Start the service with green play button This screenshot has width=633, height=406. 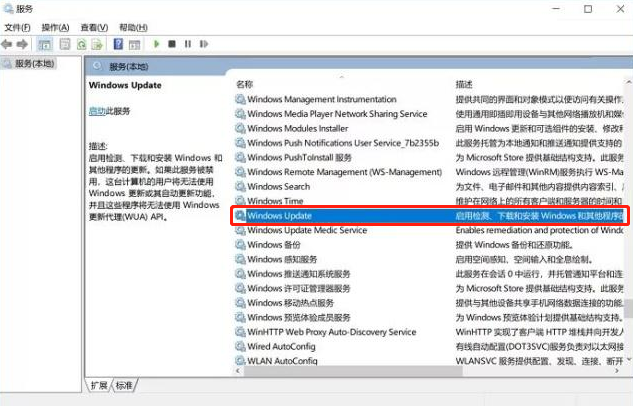157,44
